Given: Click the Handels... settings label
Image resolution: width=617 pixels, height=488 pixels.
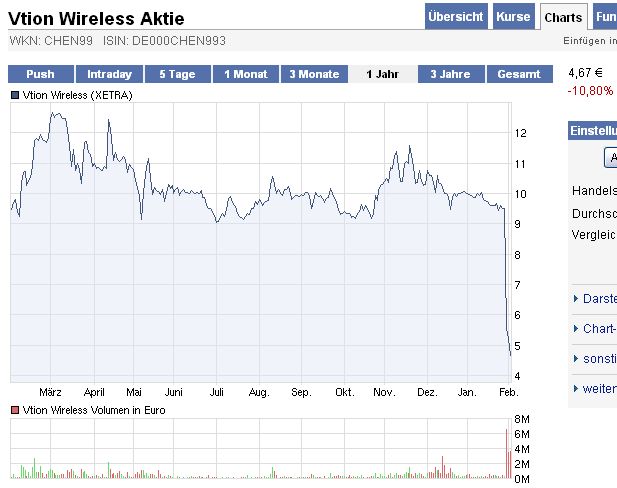Looking at the screenshot, I should pyautogui.click(x=595, y=191).
